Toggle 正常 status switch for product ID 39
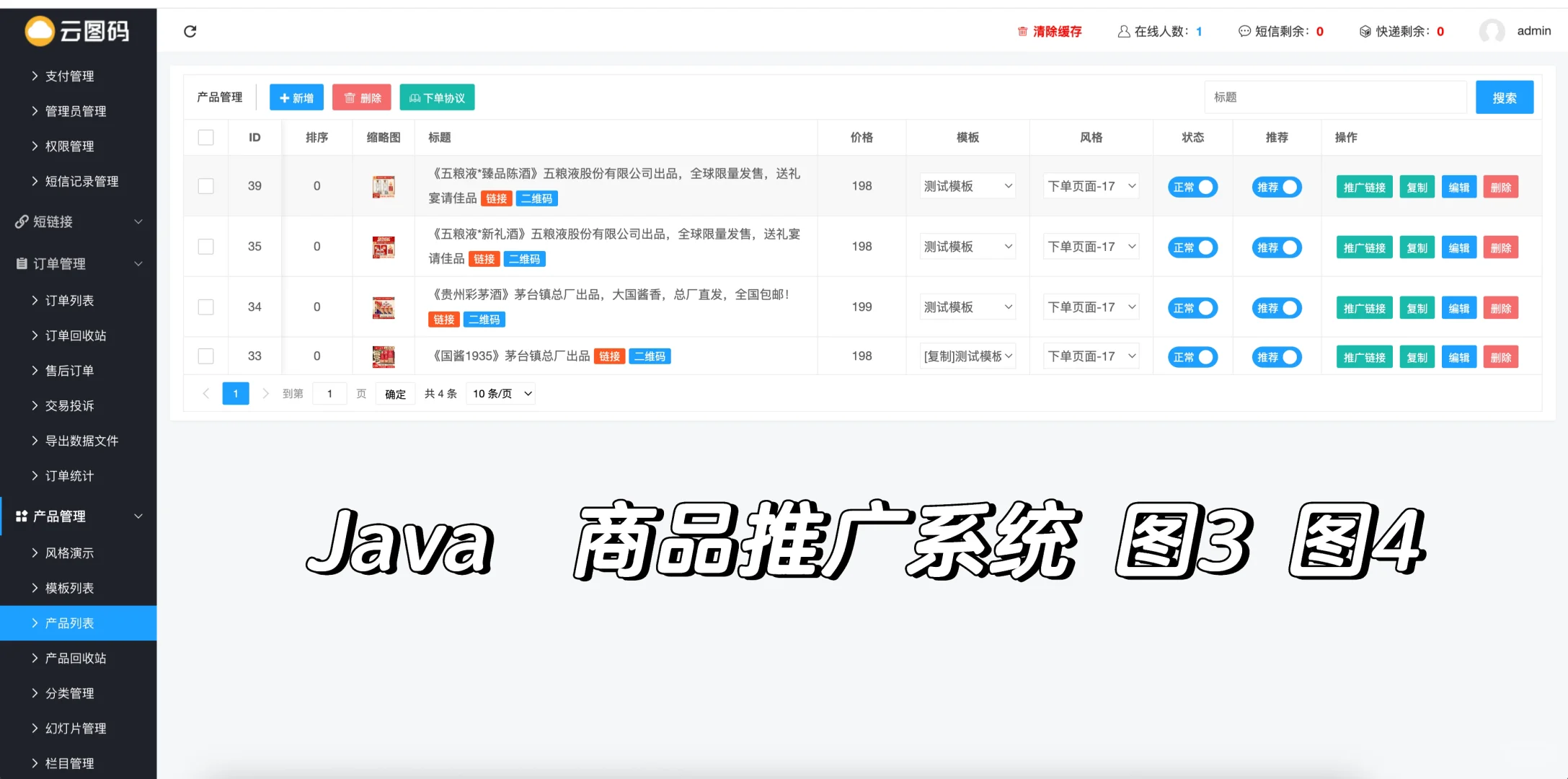 1192,186
